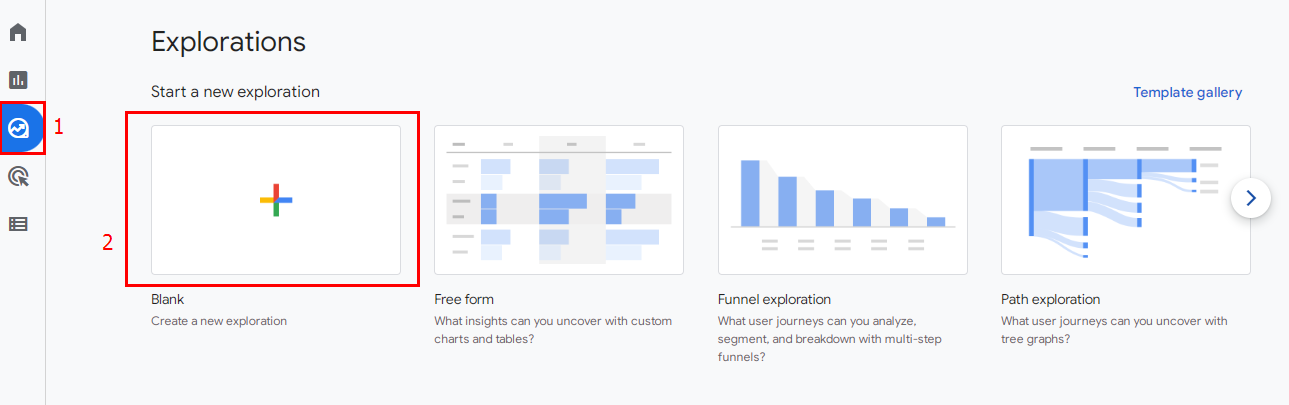Open the Advertising target icon
Image resolution: width=1289 pixels, height=405 pixels.
coord(18,177)
